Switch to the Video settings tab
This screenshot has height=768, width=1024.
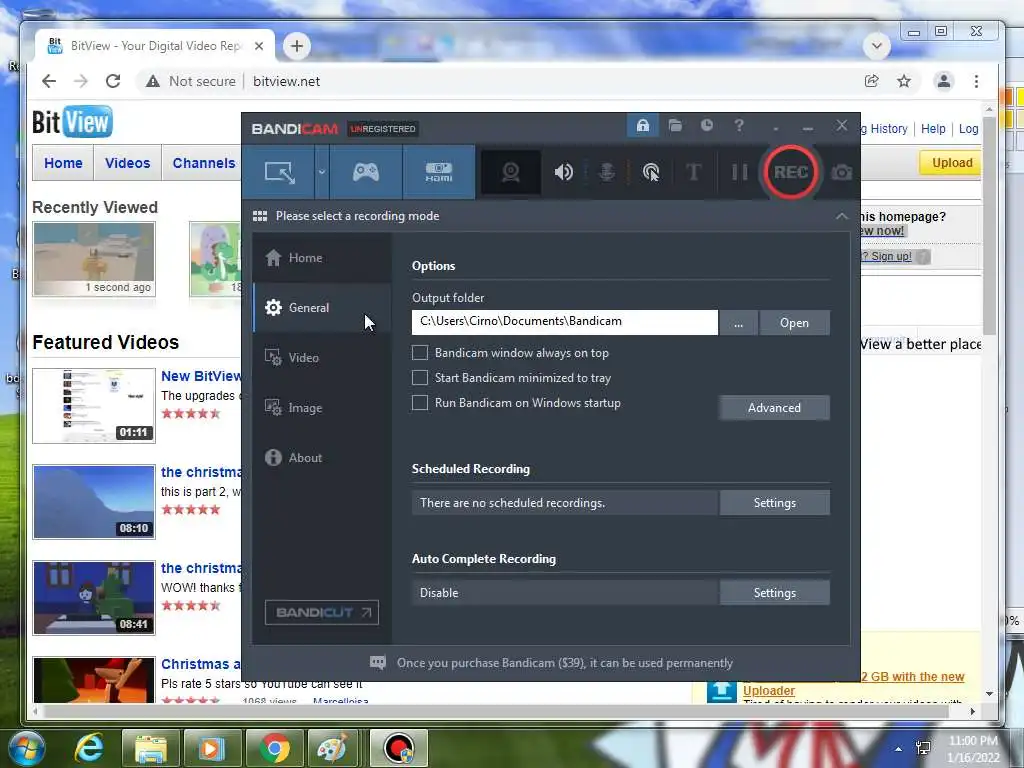click(x=322, y=358)
